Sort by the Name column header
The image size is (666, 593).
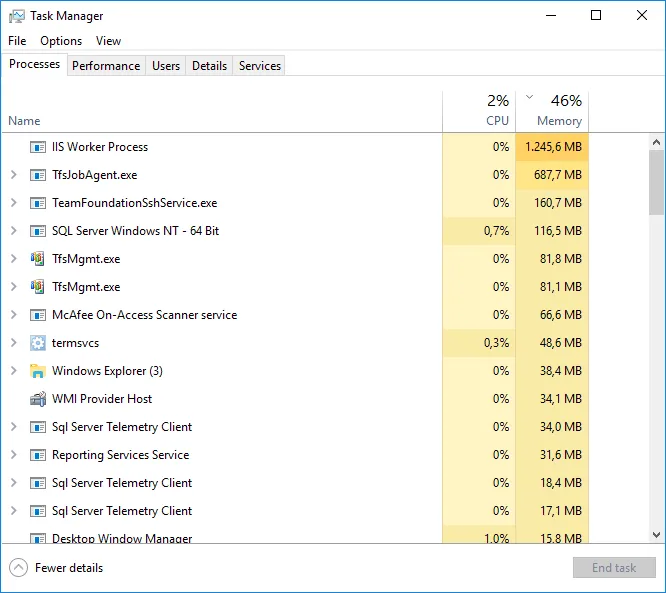click(24, 121)
